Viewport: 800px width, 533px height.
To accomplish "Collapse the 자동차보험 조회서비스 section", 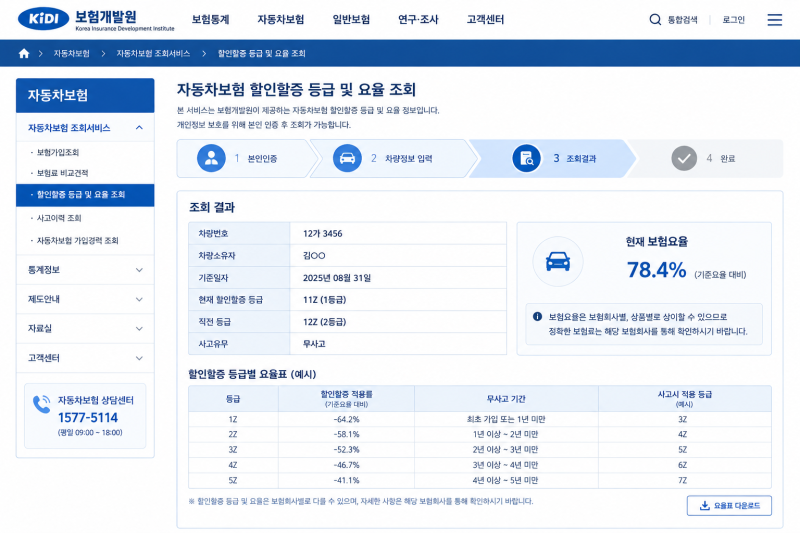I will pos(85,128).
